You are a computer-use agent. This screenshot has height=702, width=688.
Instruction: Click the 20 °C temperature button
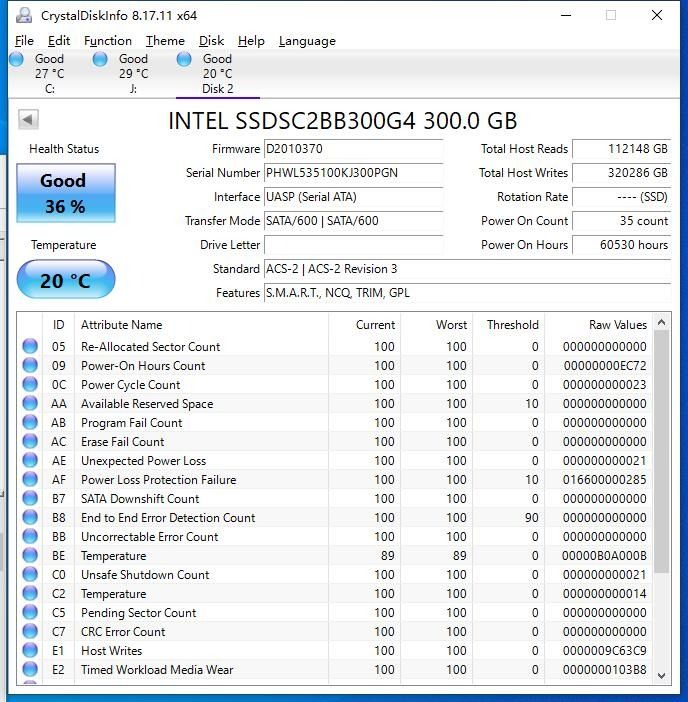point(66,279)
